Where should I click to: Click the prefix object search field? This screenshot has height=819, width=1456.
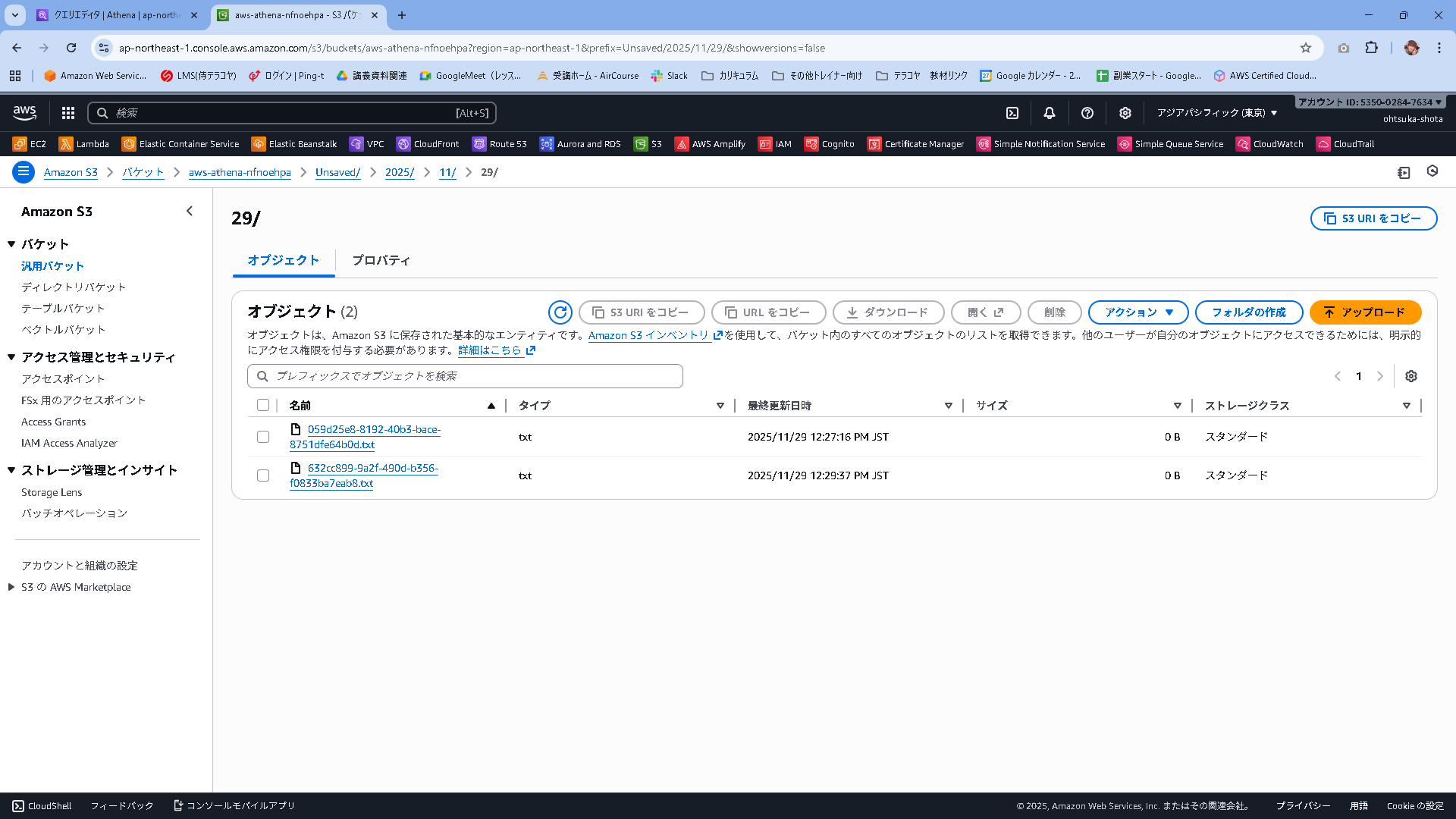click(x=465, y=376)
